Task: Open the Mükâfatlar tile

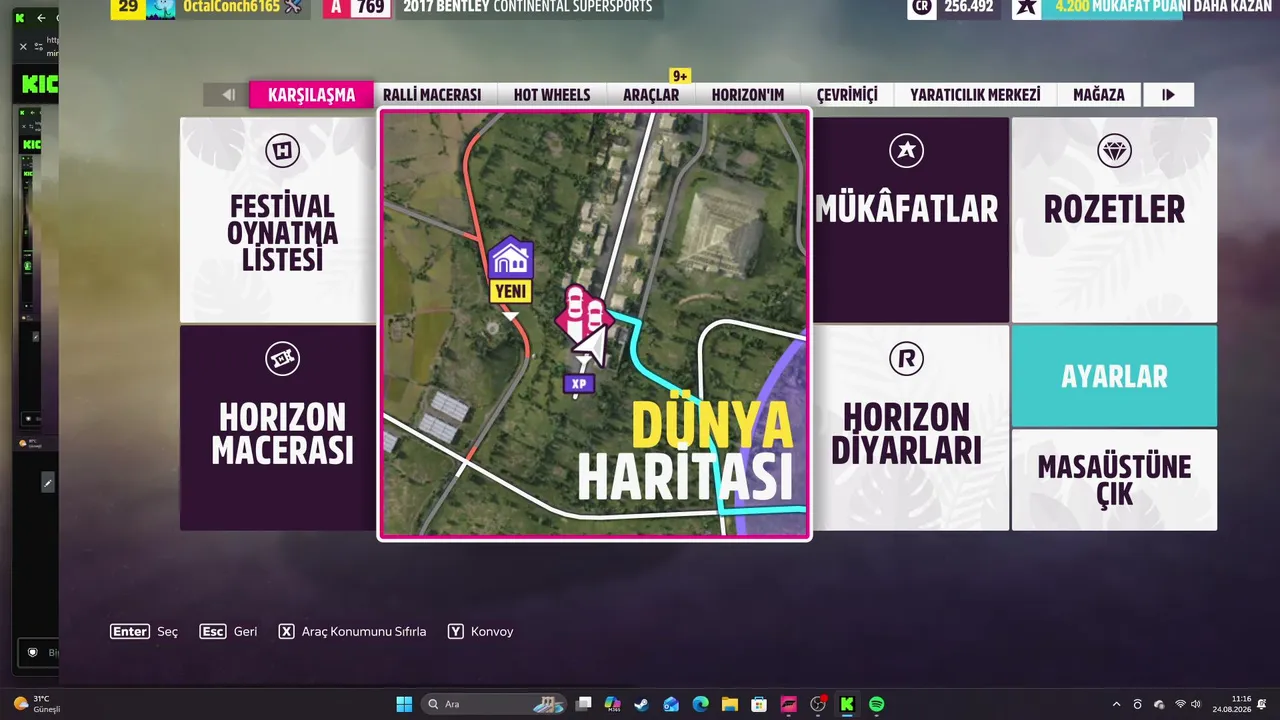Action: pyautogui.click(x=910, y=220)
